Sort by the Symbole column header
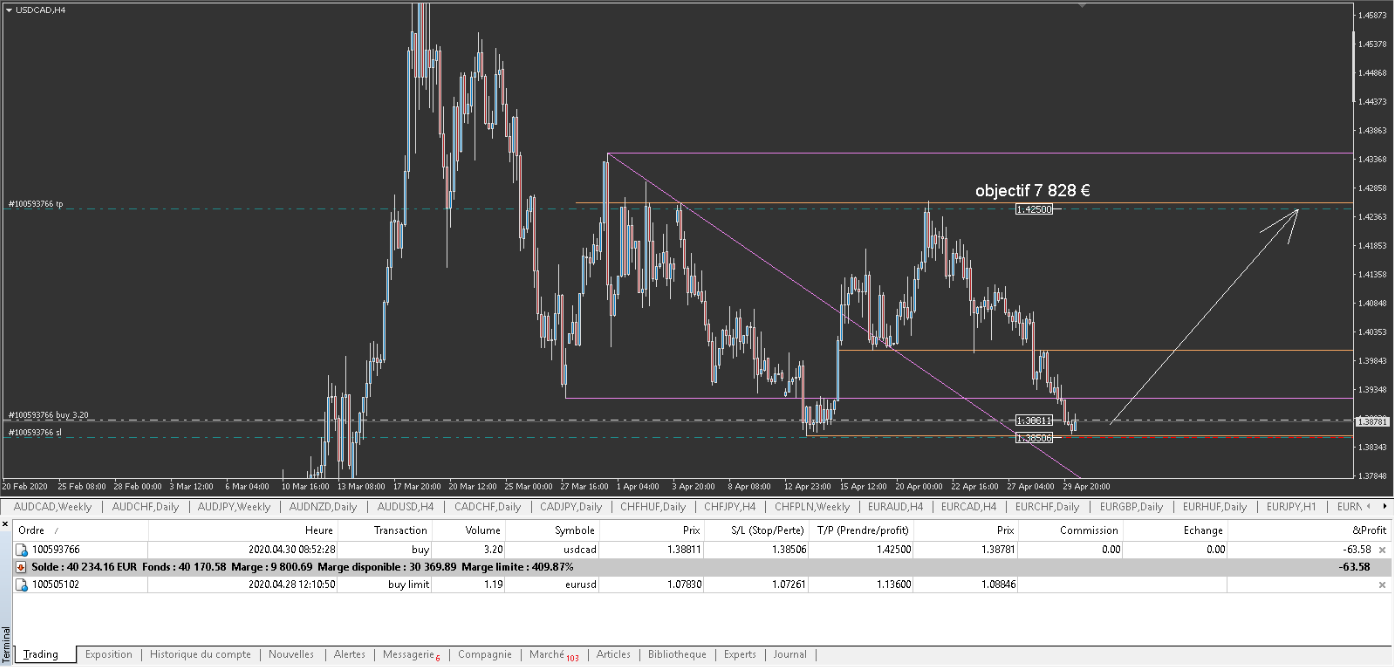This screenshot has width=1394, height=667. (553, 530)
